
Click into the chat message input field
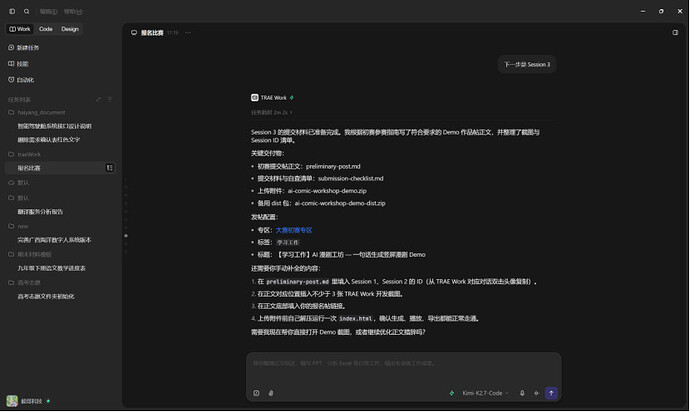tap(404, 369)
